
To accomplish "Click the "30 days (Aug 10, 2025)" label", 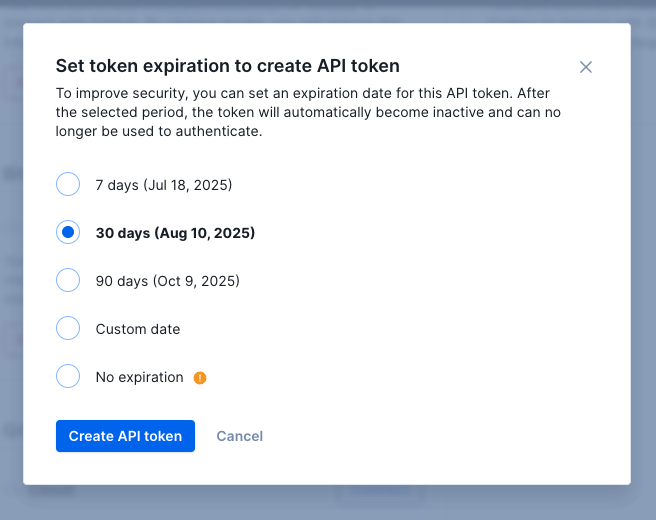I will point(175,233).
